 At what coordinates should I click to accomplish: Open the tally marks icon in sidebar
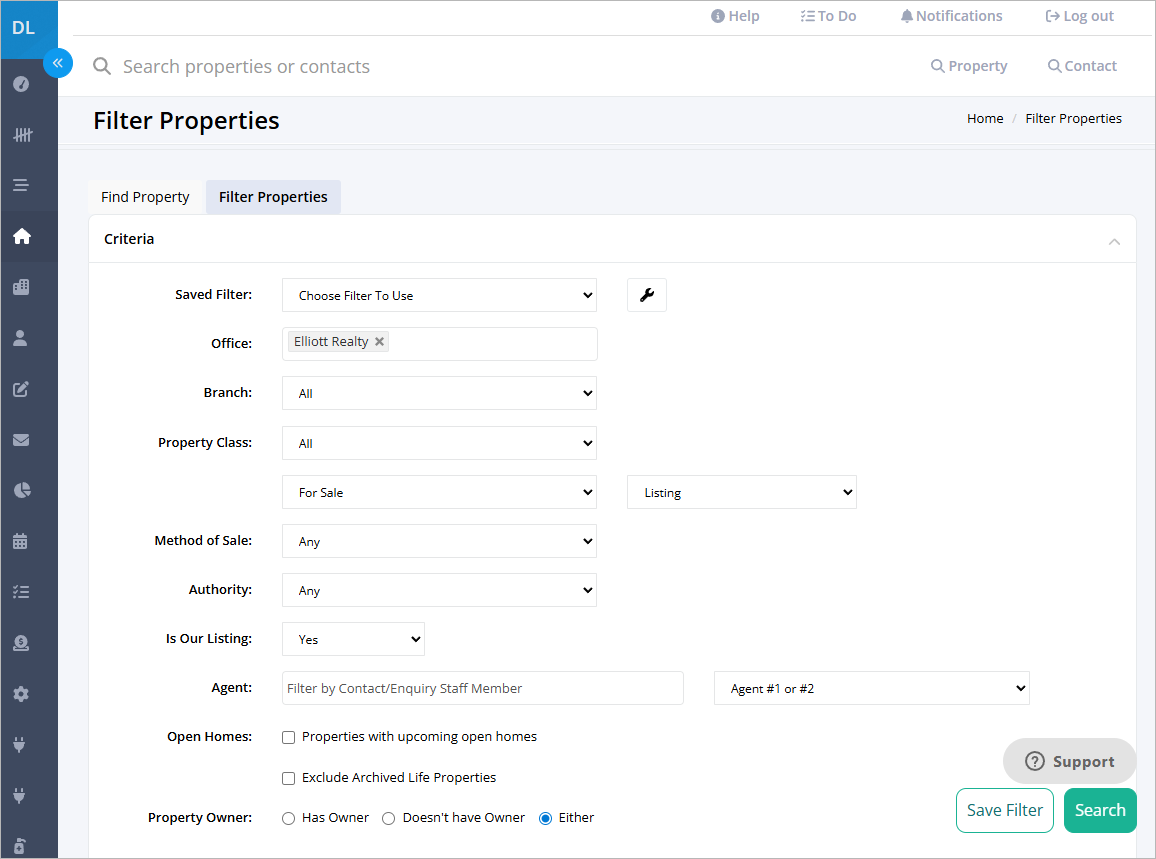21,135
